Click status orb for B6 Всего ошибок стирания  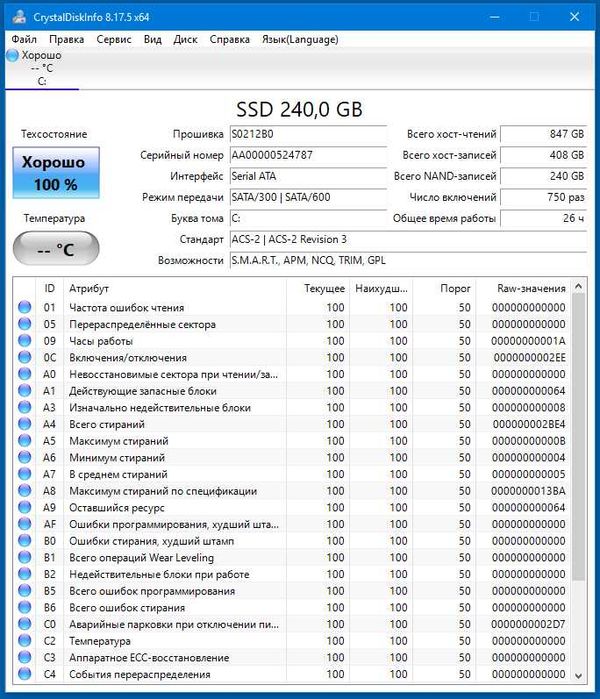point(25,607)
